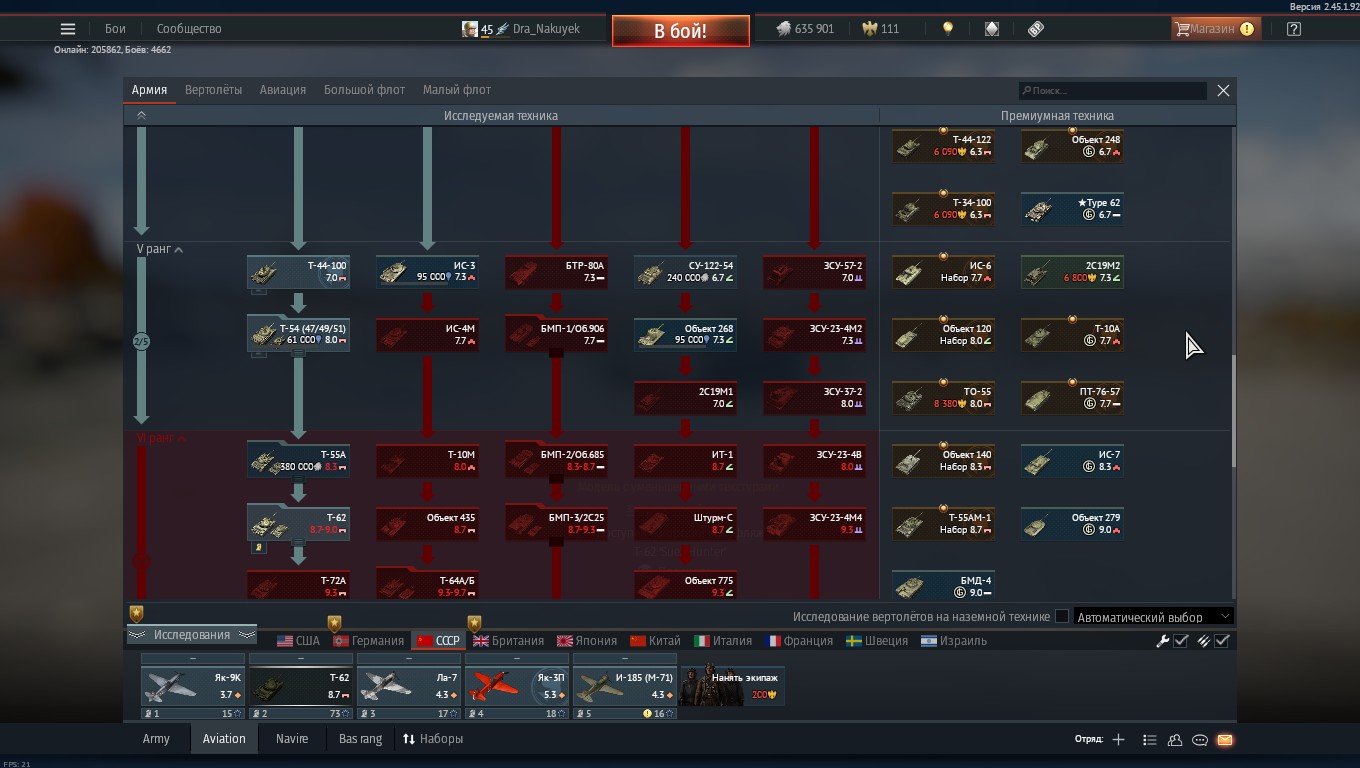
Task: Select the США nation tab
Action: tap(298, 641)
